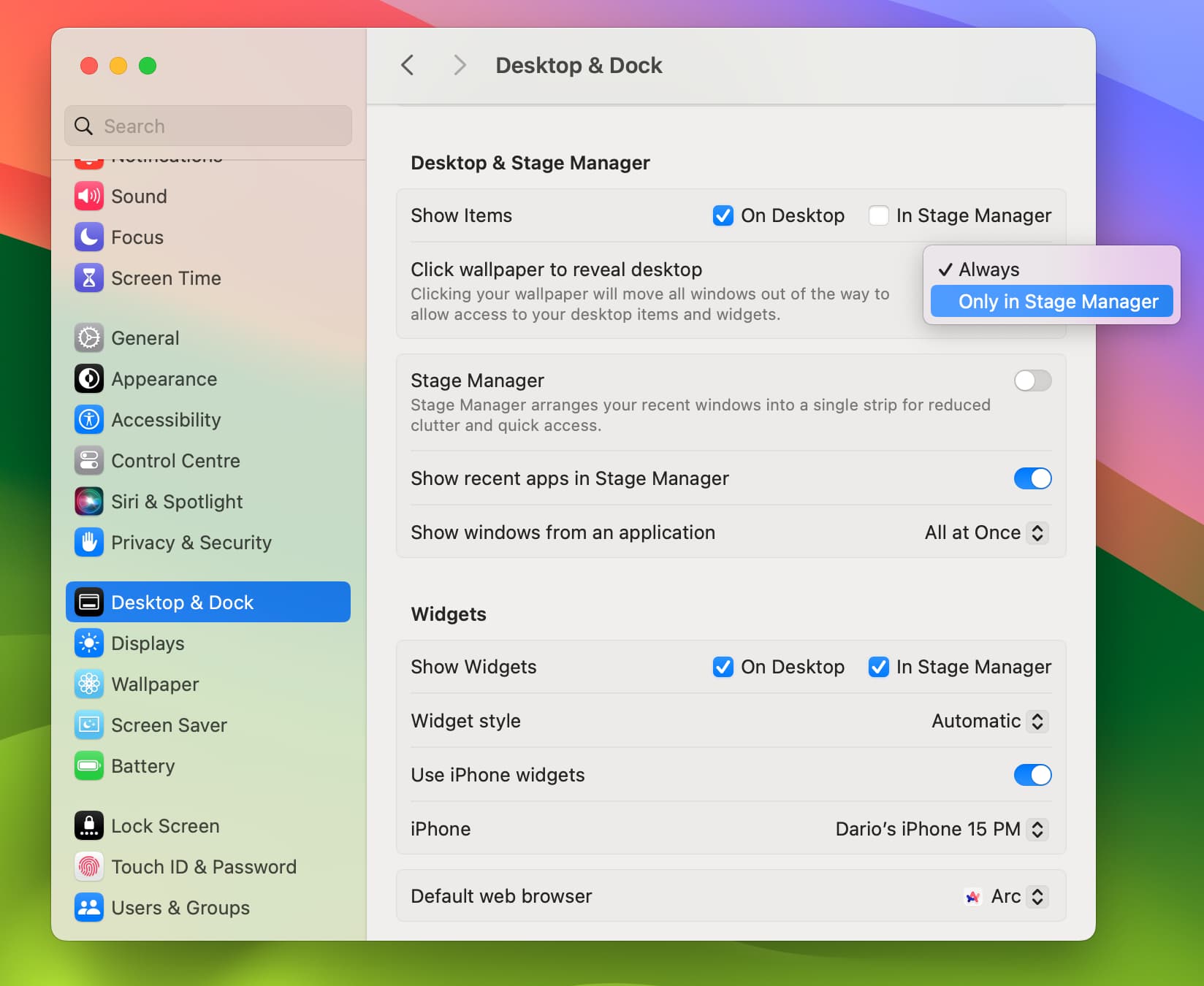Screen dimensions: 1204x986
Task: Click the Battery icon in sidebar
Action: click(89, 766)
